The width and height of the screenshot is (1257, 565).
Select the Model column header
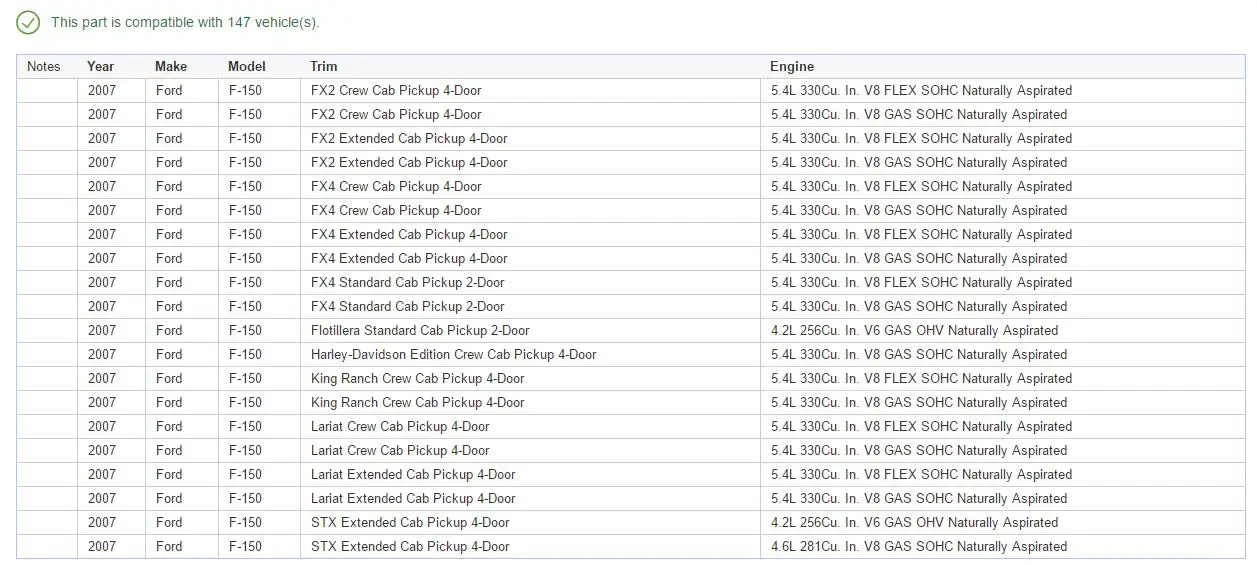coord(247,66)
